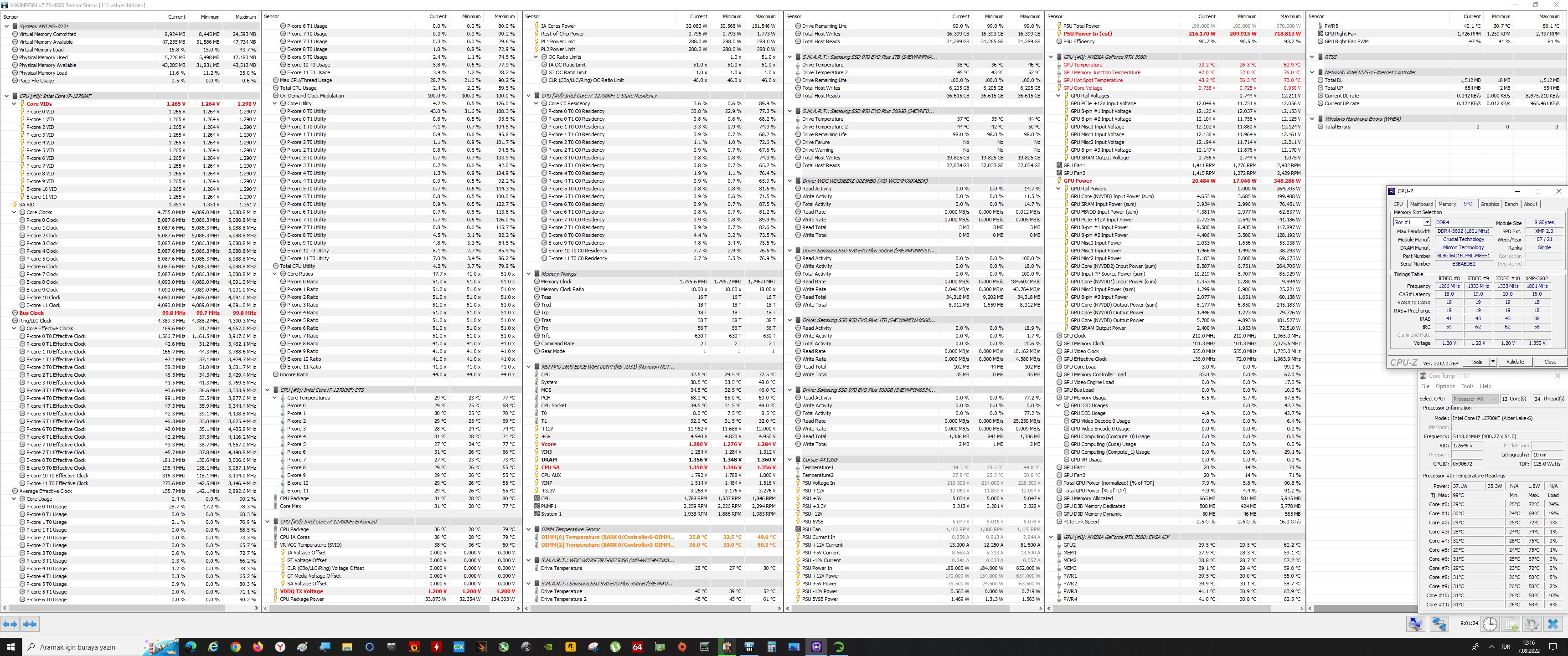The height and width of the screenshot is (656, 1568).
Task: Launch Firefox from the taskbar
Action: pos(258,647)
